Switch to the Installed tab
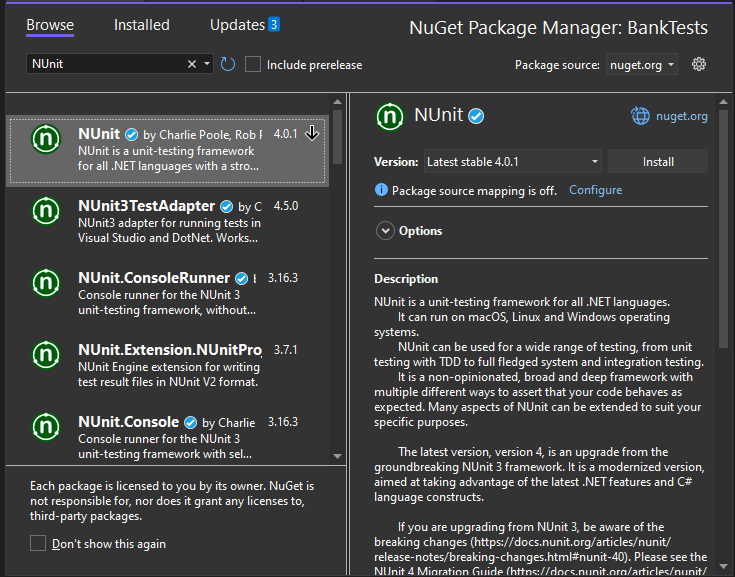The image size is (735, 577). 142,25
